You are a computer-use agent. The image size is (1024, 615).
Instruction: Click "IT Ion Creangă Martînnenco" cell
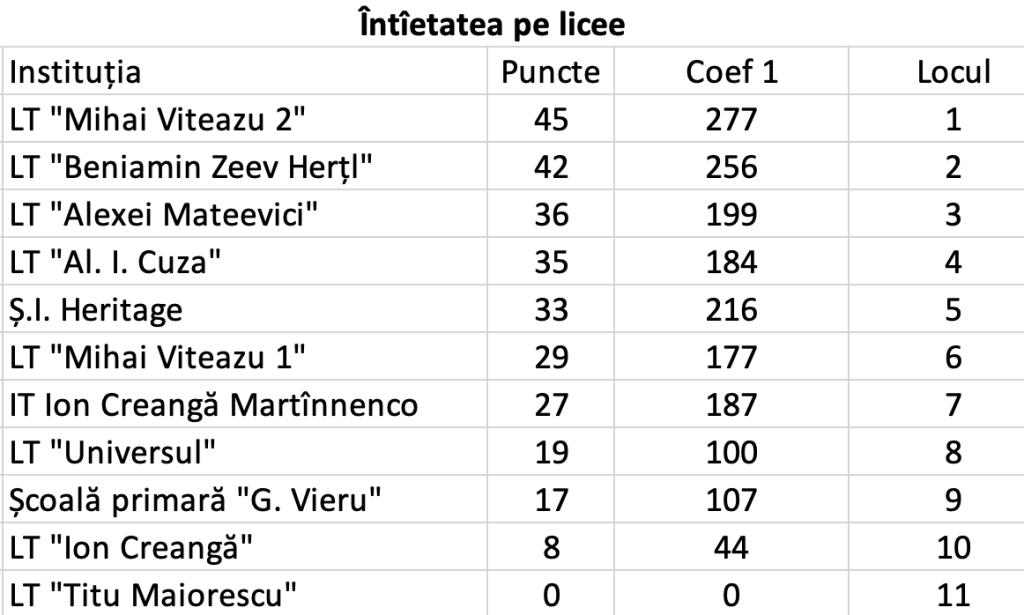tap(214, 406)
